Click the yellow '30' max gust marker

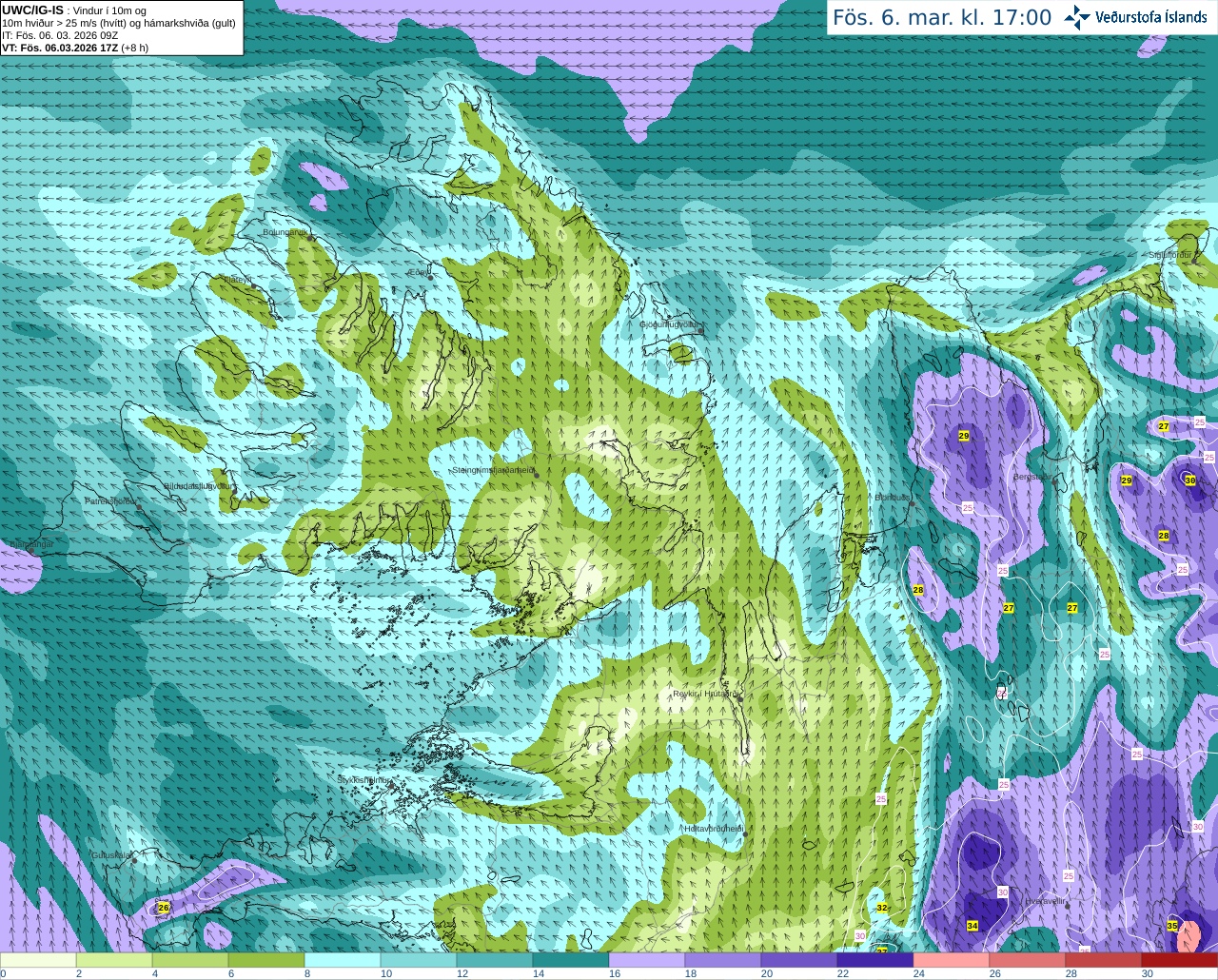[x=1190, y=480]
